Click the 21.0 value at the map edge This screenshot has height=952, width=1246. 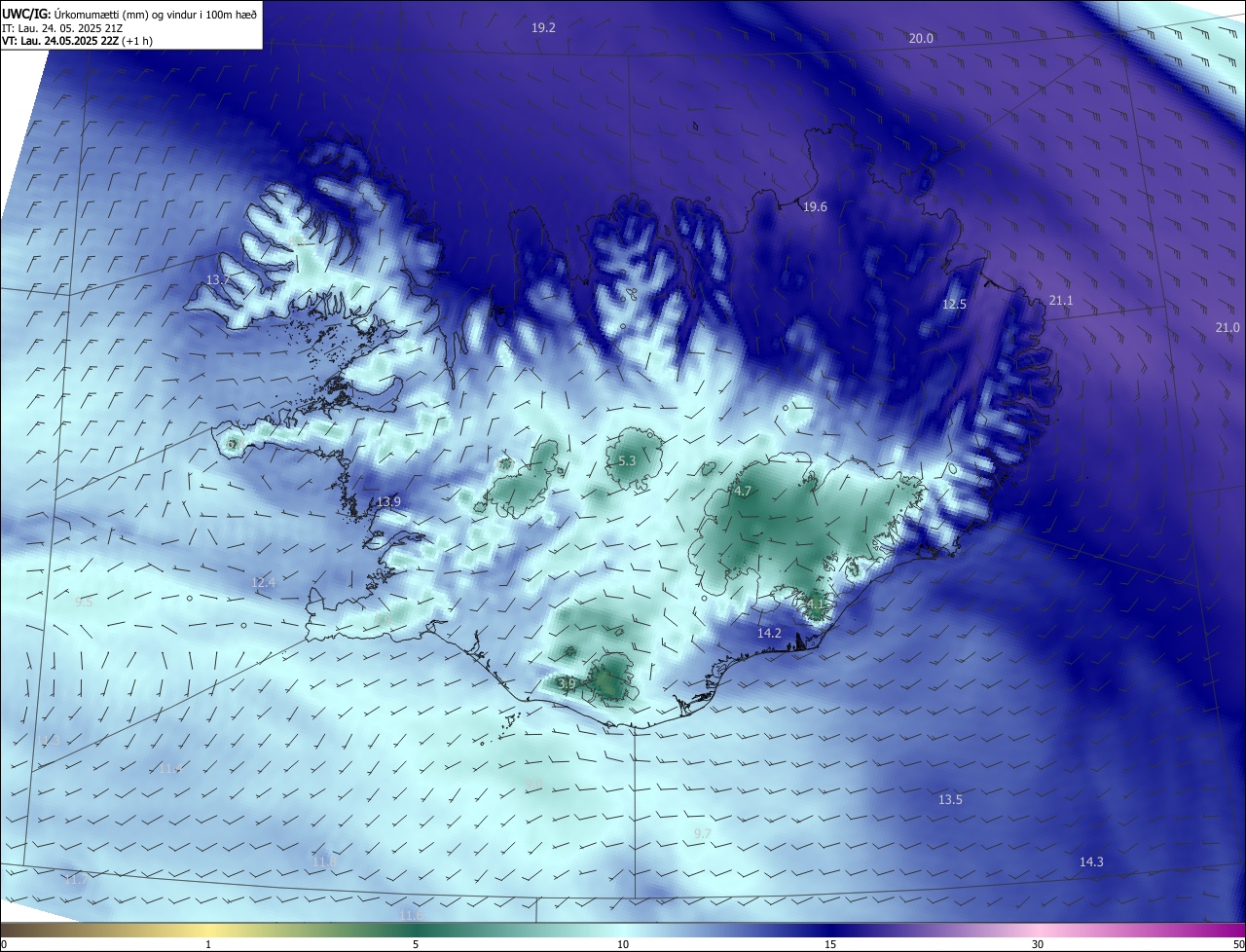point(1228,328)
